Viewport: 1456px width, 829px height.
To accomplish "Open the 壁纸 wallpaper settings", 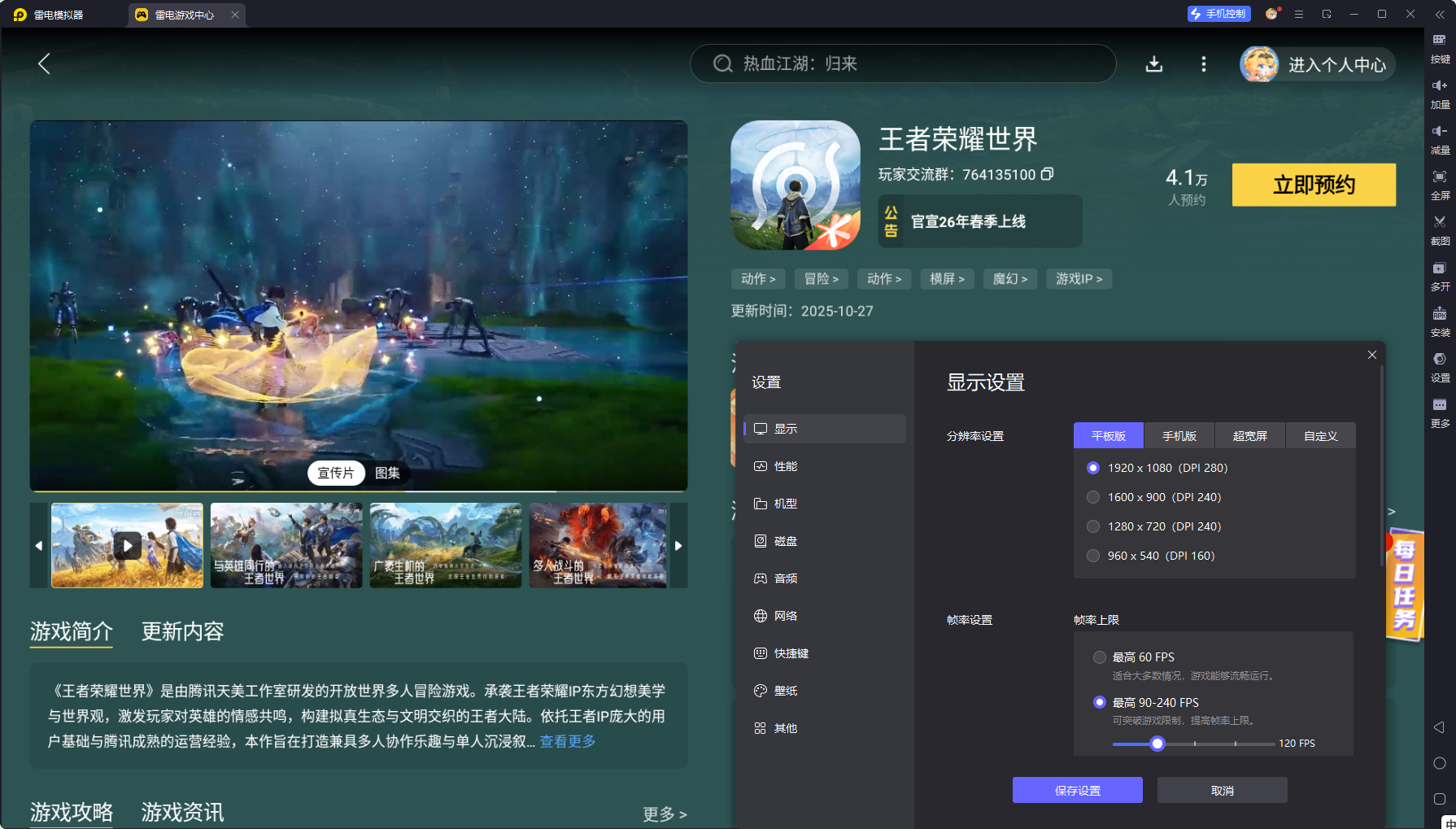I will pyautogui.click(x=786, y=690).
